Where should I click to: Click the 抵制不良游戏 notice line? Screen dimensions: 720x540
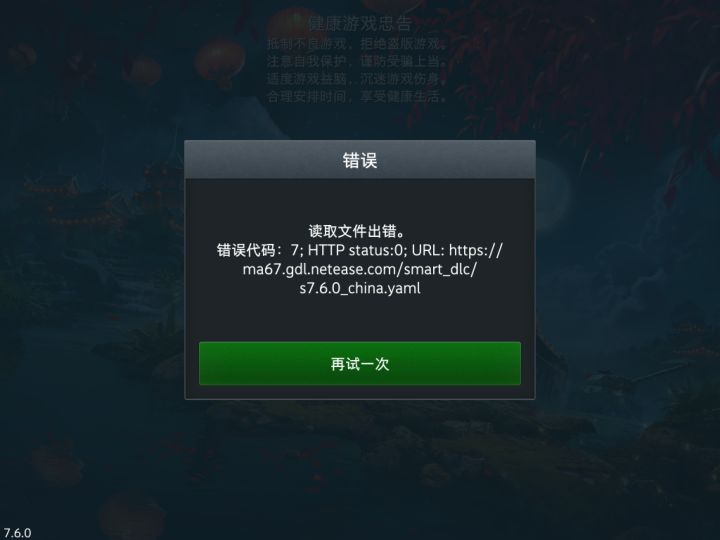pyautogui.click(x=356, y=44)
